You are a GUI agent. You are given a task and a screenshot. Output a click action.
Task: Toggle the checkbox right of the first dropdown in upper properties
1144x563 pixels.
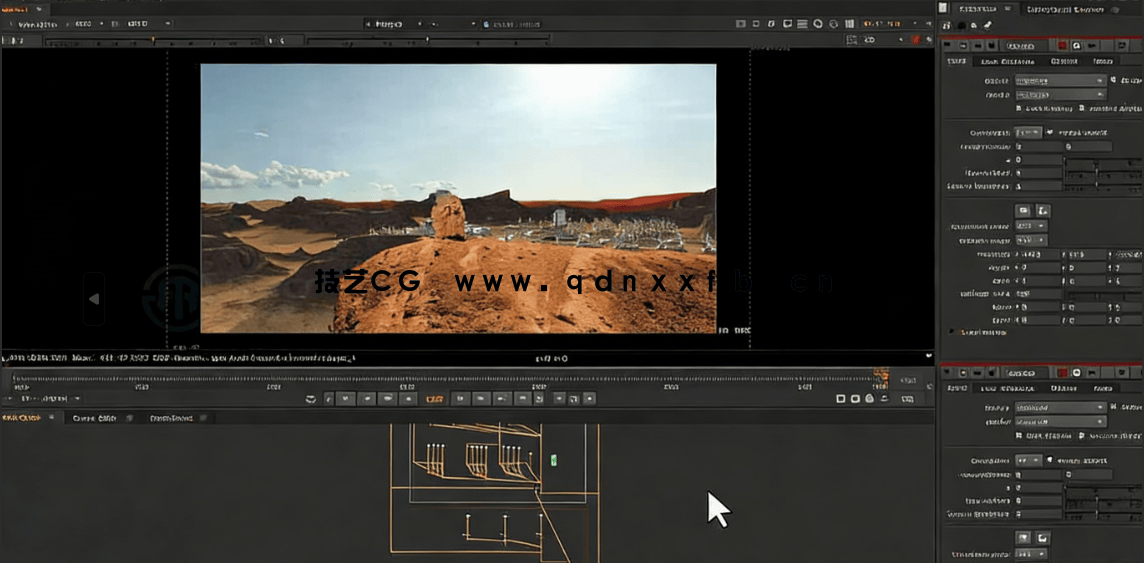click(x=1113, y=80)
